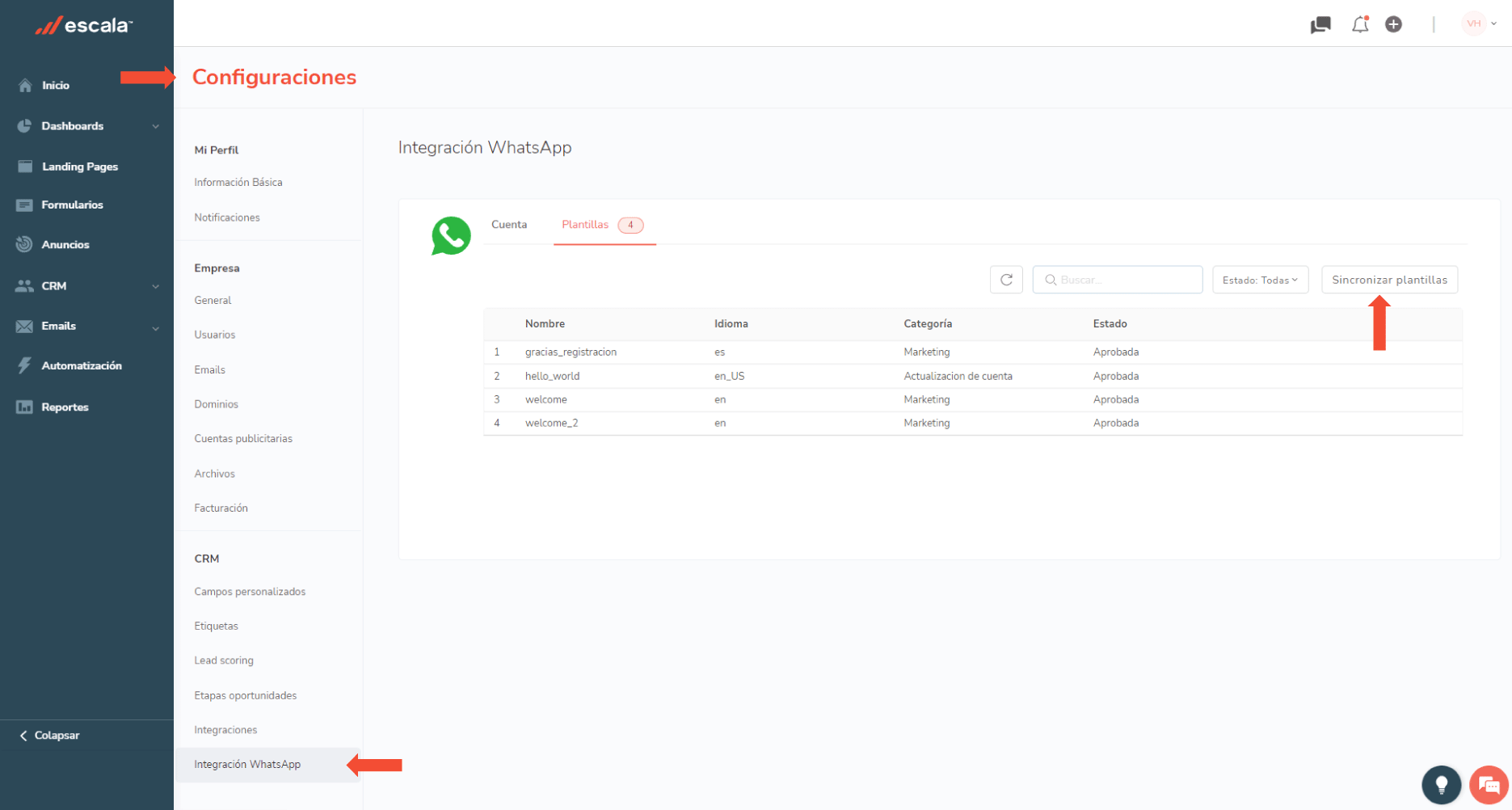1512x810 pixels.
Task: Click Actualizacion de cuenta category cell
Action: click(x=958, y=377)
